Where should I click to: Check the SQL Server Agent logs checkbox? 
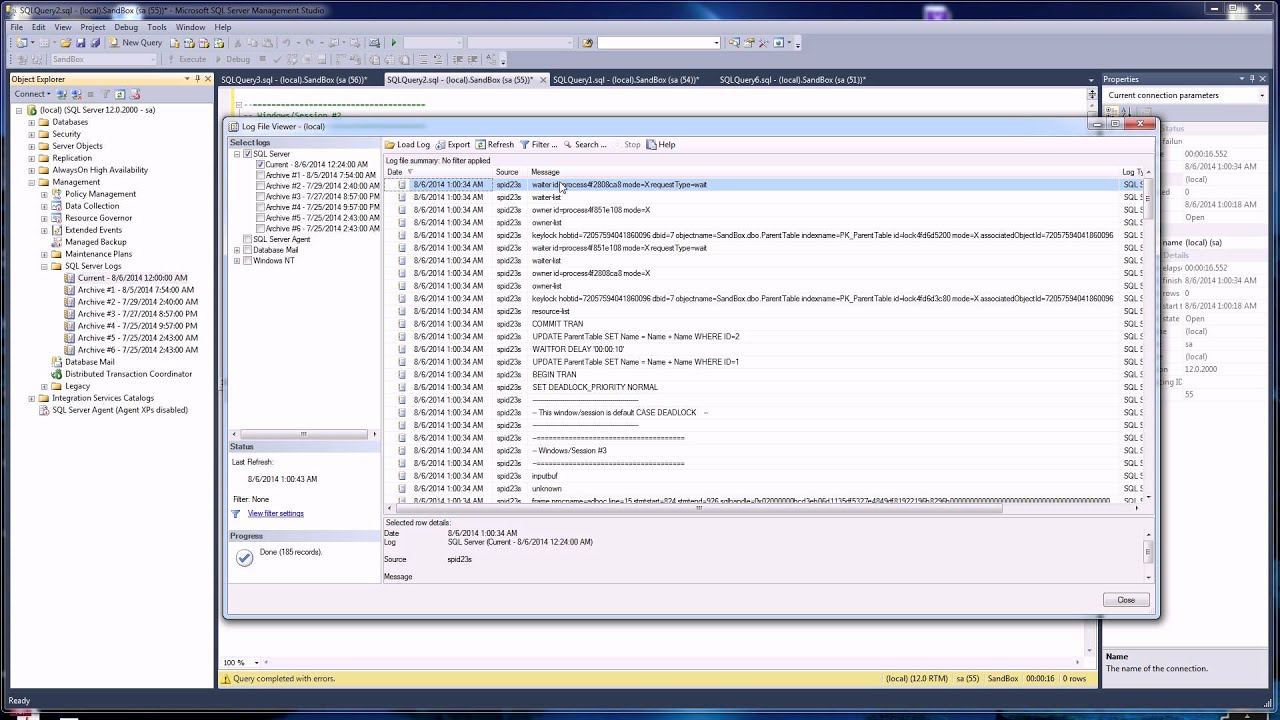tap(248, 240)
